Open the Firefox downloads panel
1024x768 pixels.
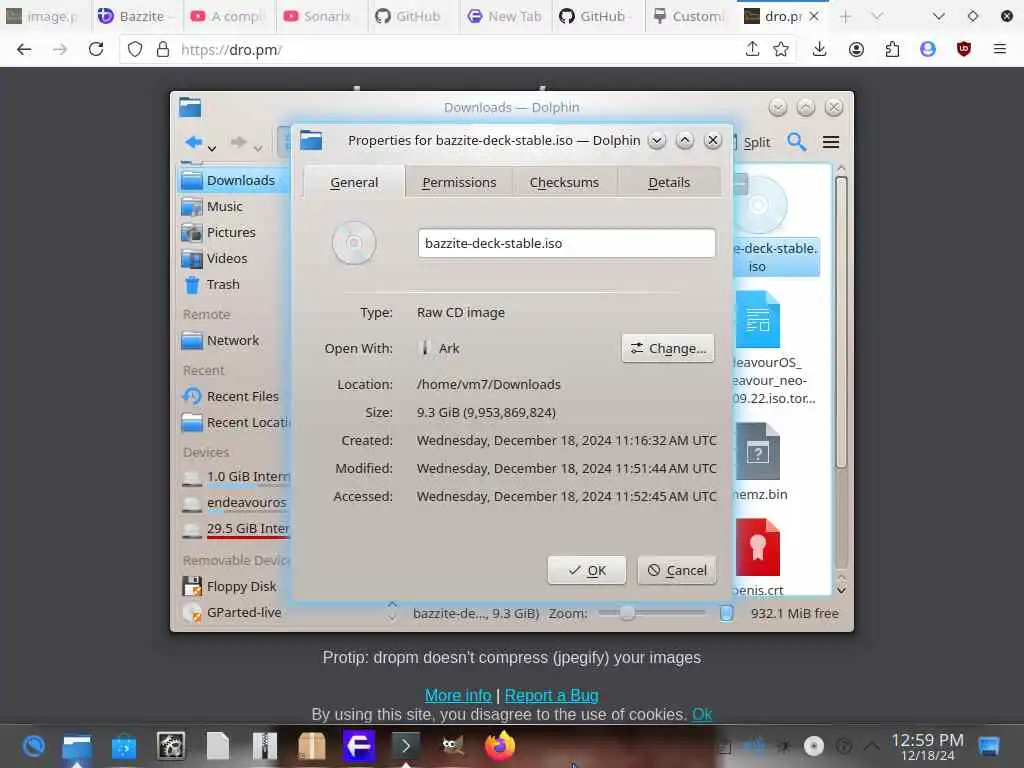point(819,49)
